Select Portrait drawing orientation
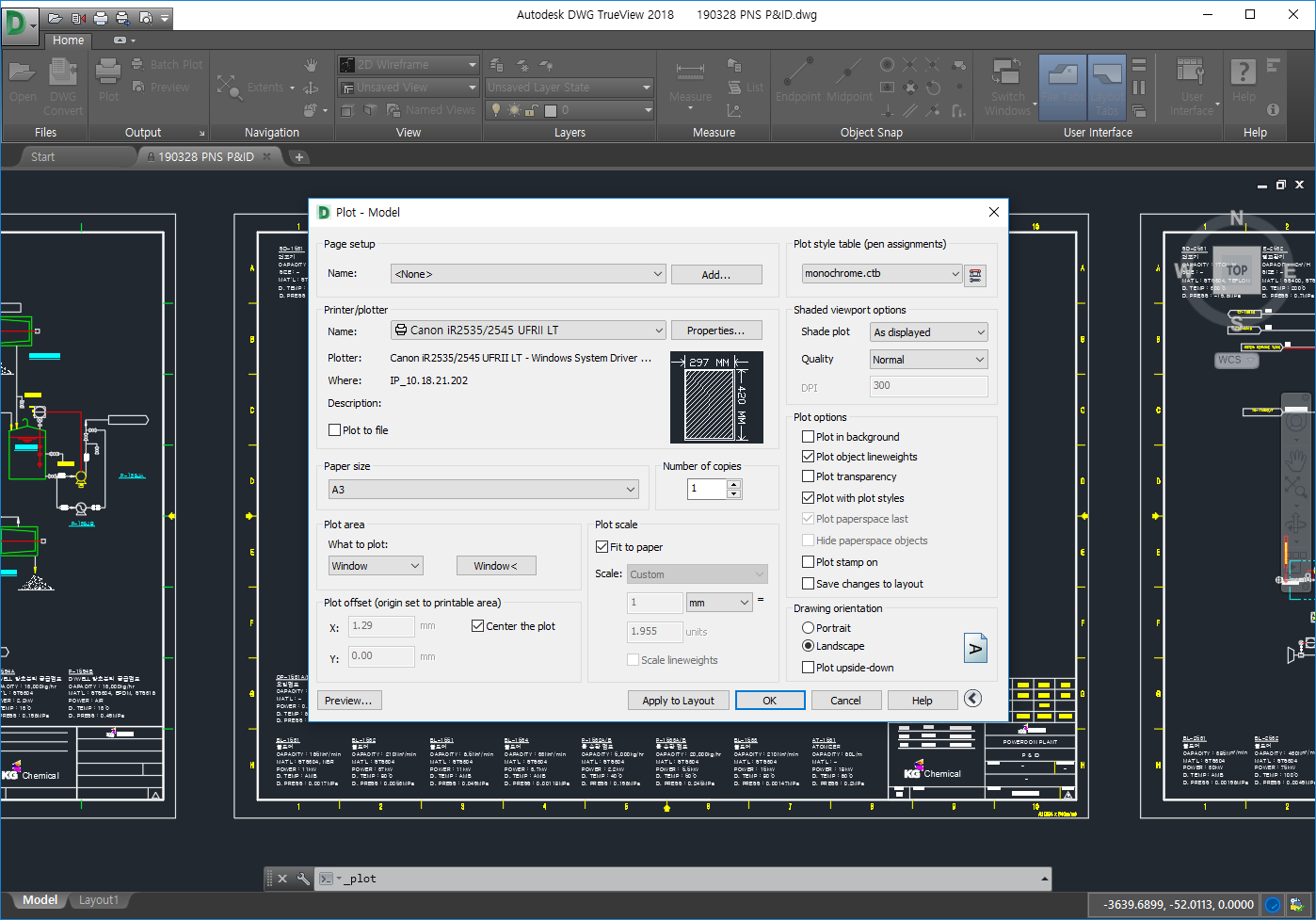The width and height of the screenshot is (1316, 920). pos(808,628)
